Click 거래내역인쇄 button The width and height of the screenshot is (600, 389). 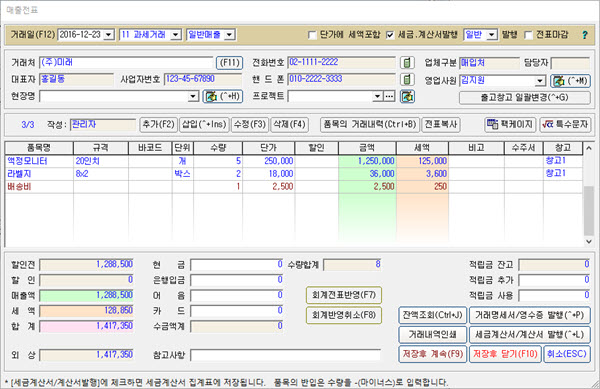tap(432, 335)
